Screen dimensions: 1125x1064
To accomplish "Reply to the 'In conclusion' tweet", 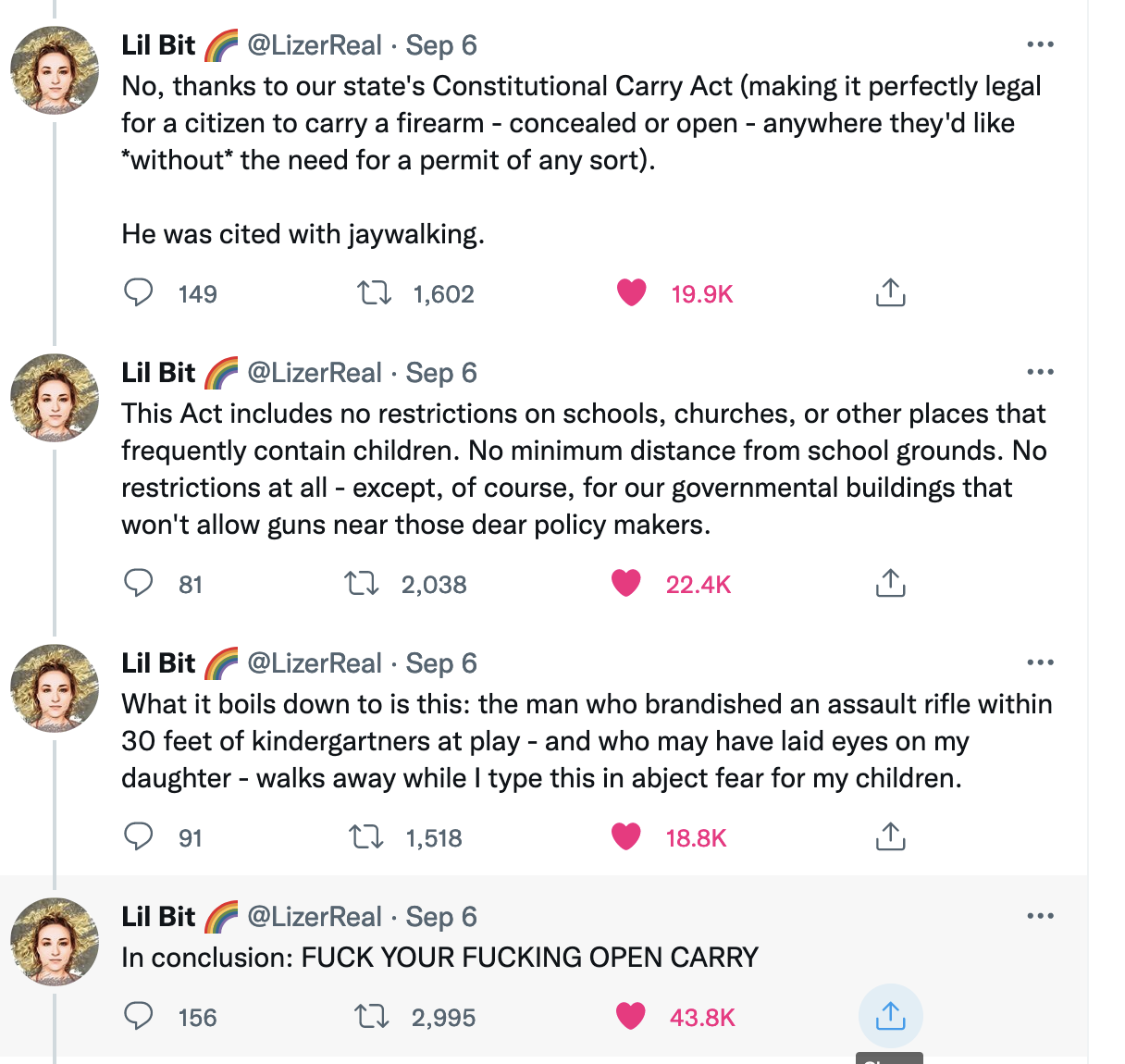I will 139,1017.
